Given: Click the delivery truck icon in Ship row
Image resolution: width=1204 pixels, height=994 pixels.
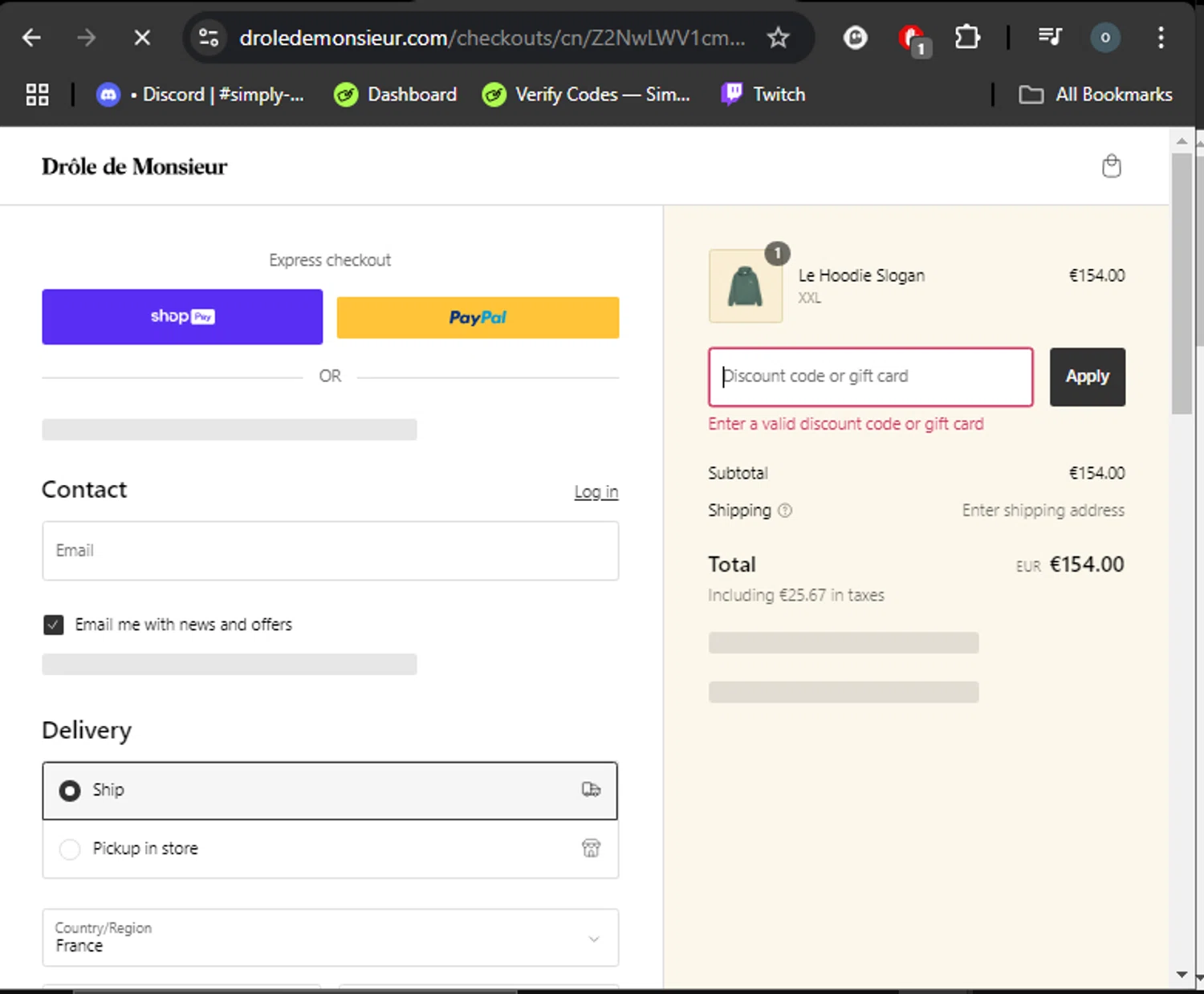Looking at the screenshot, I should (x=591, y=790).
